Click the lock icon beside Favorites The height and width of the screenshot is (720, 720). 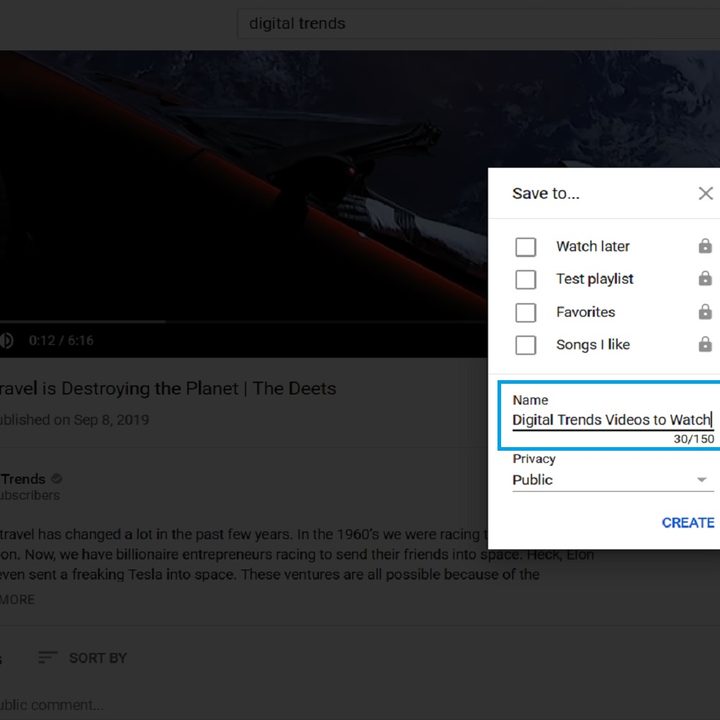pyautogui.click(x=705, y=311)
